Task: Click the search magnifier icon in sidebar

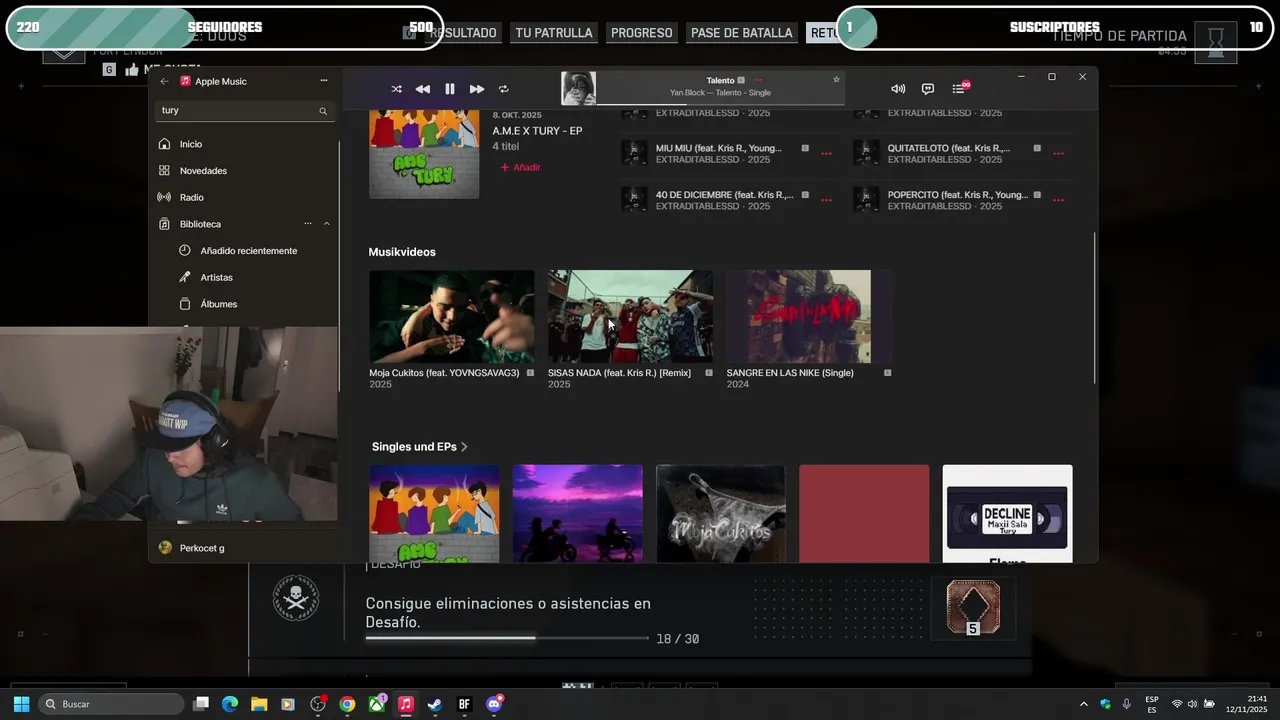Action: point(323,111)
